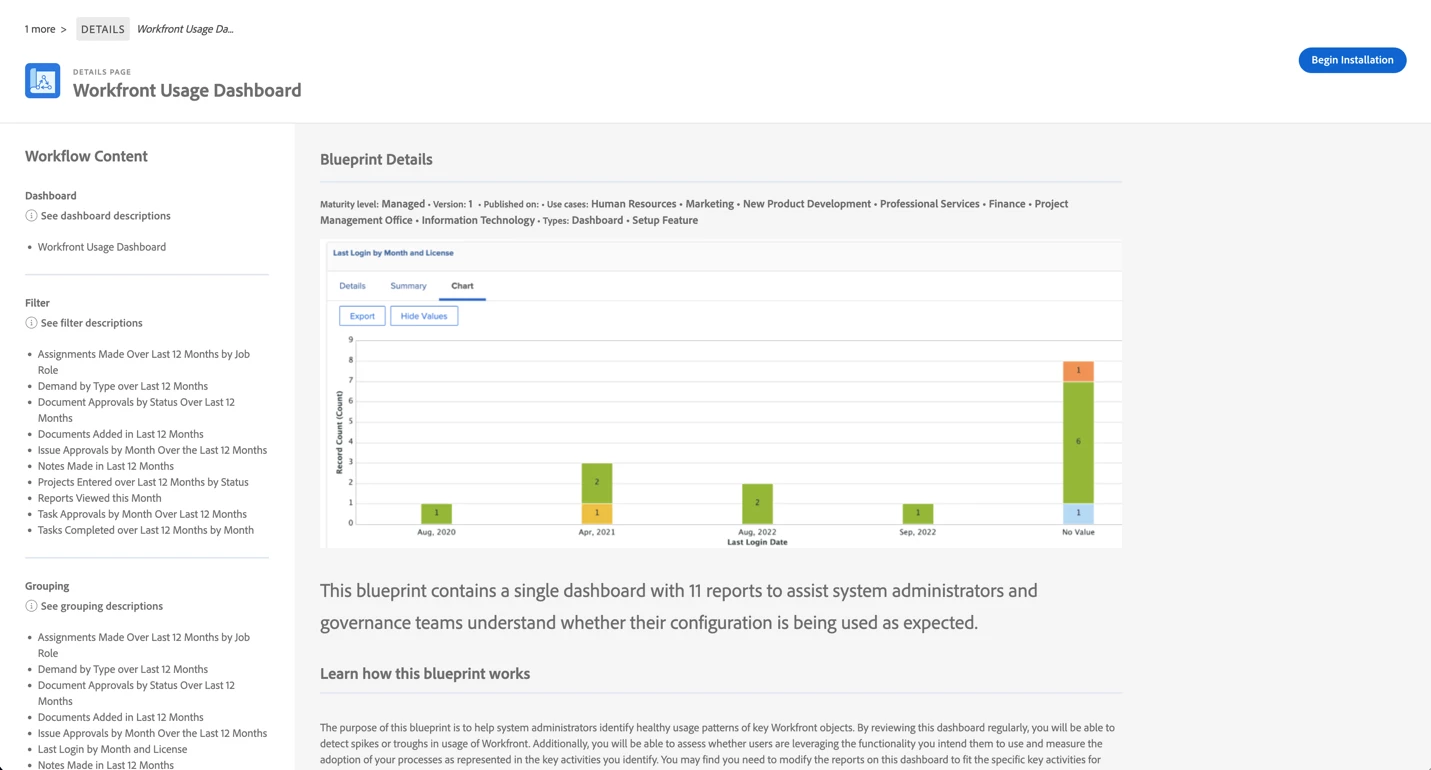Click Issue Approvals by Month item under Filter
Viewport: 1431px width, 770px height.
point(152,450)
